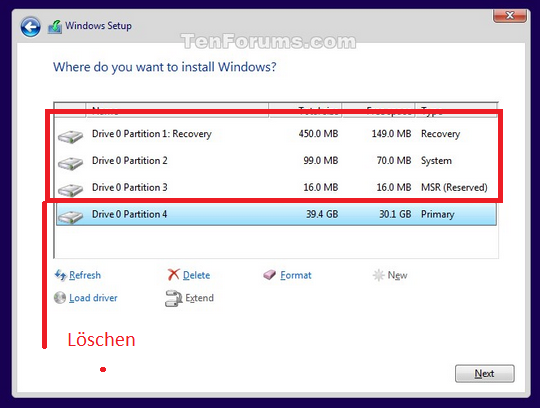Select Drive 0 Partition 1: Recovery row
The width and height of the screenshot is (540, 408).
(x=276, y=134)
